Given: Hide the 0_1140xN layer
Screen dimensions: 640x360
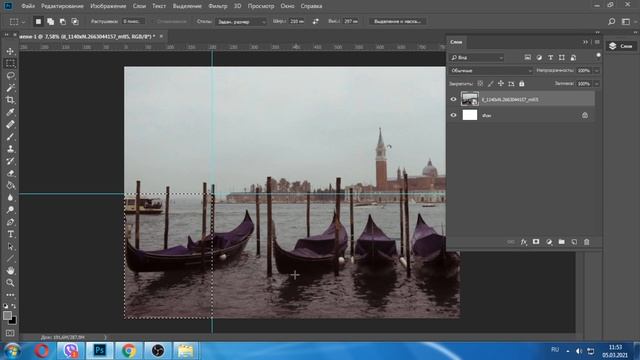Looking at the screenshot, I should [453, 99].
